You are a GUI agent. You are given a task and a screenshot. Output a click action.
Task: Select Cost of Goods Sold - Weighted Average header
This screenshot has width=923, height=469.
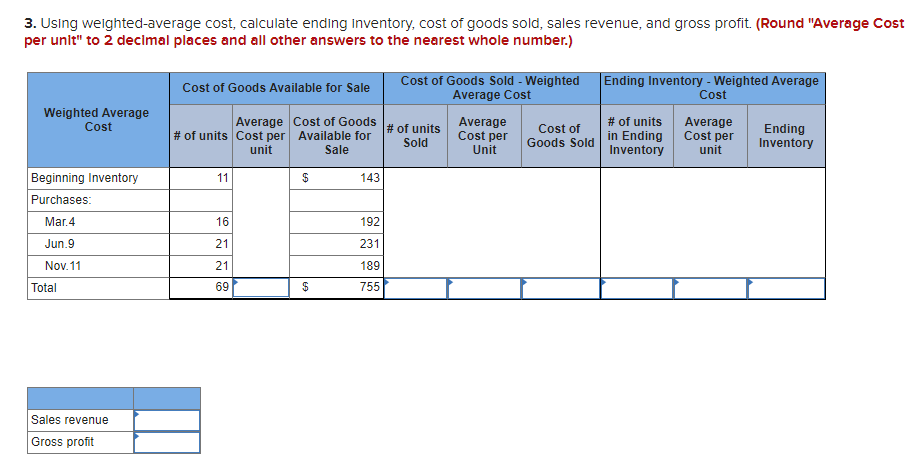pos(491,88)
